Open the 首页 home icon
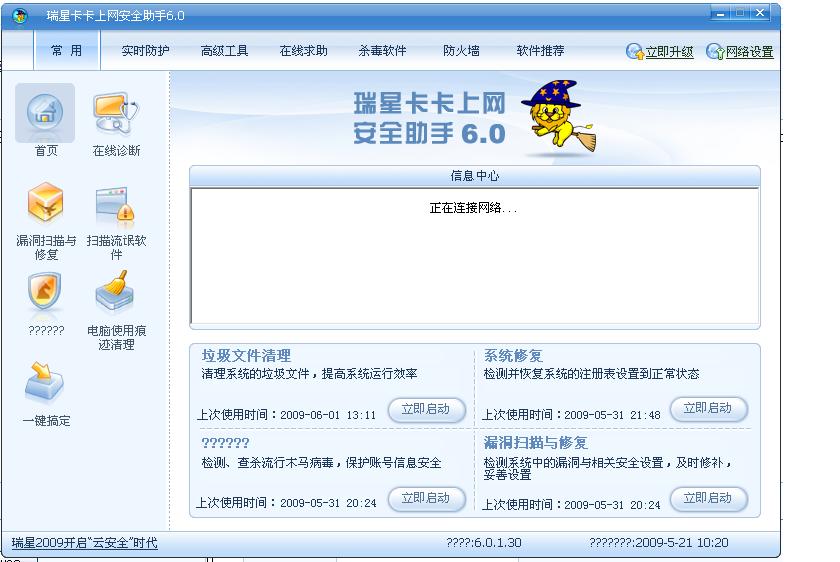 45,113
